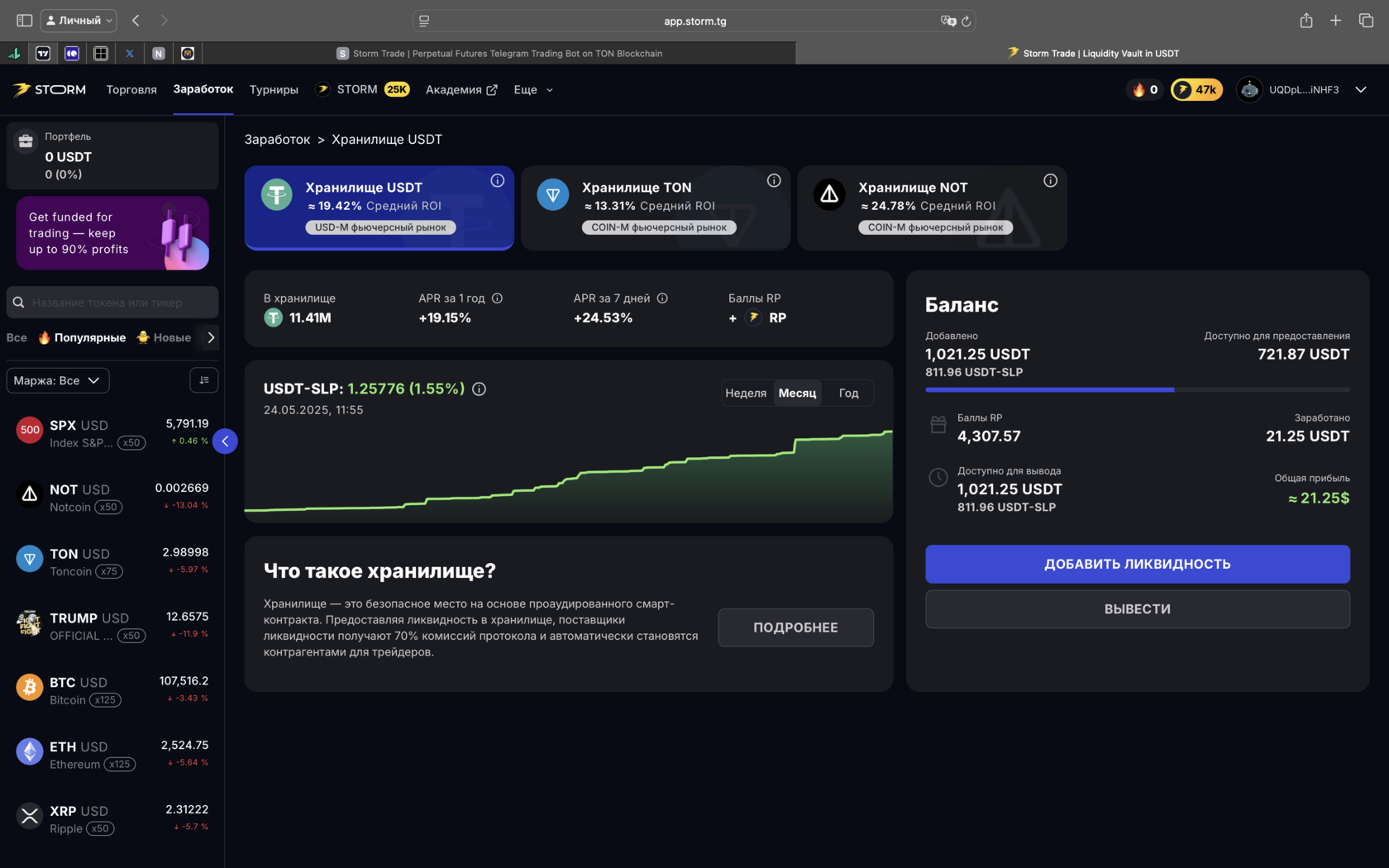
Task: Open the pinned TradingView tab icon
Action: (x=43, y=53)
